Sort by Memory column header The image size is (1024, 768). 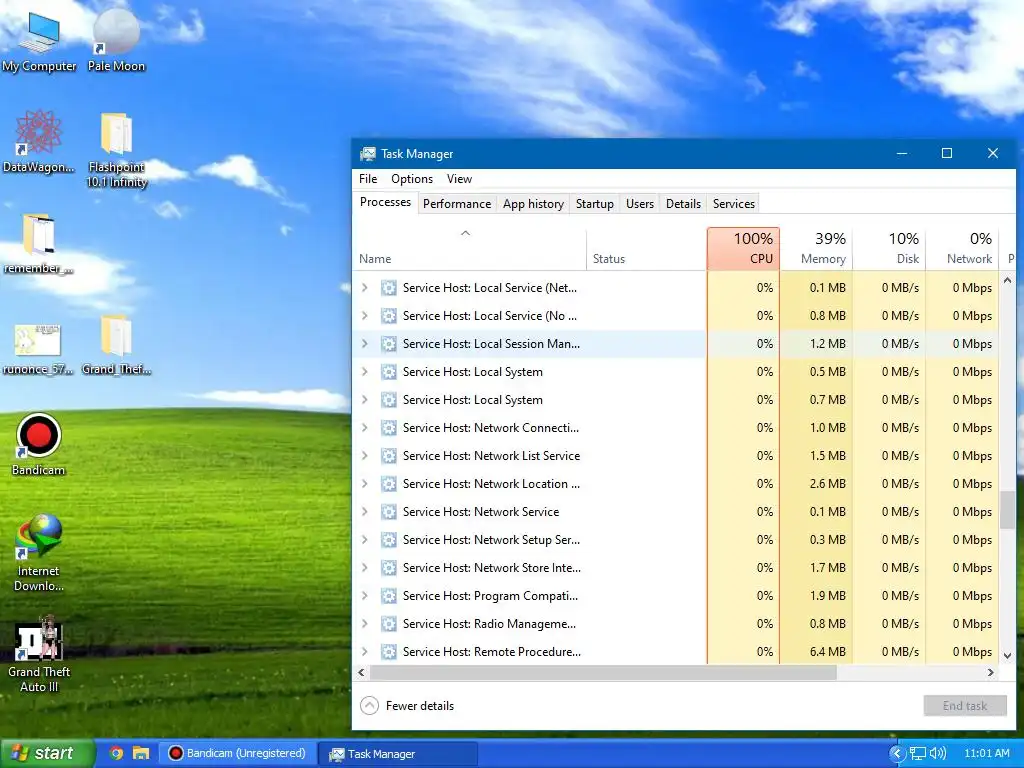(816, 248)
